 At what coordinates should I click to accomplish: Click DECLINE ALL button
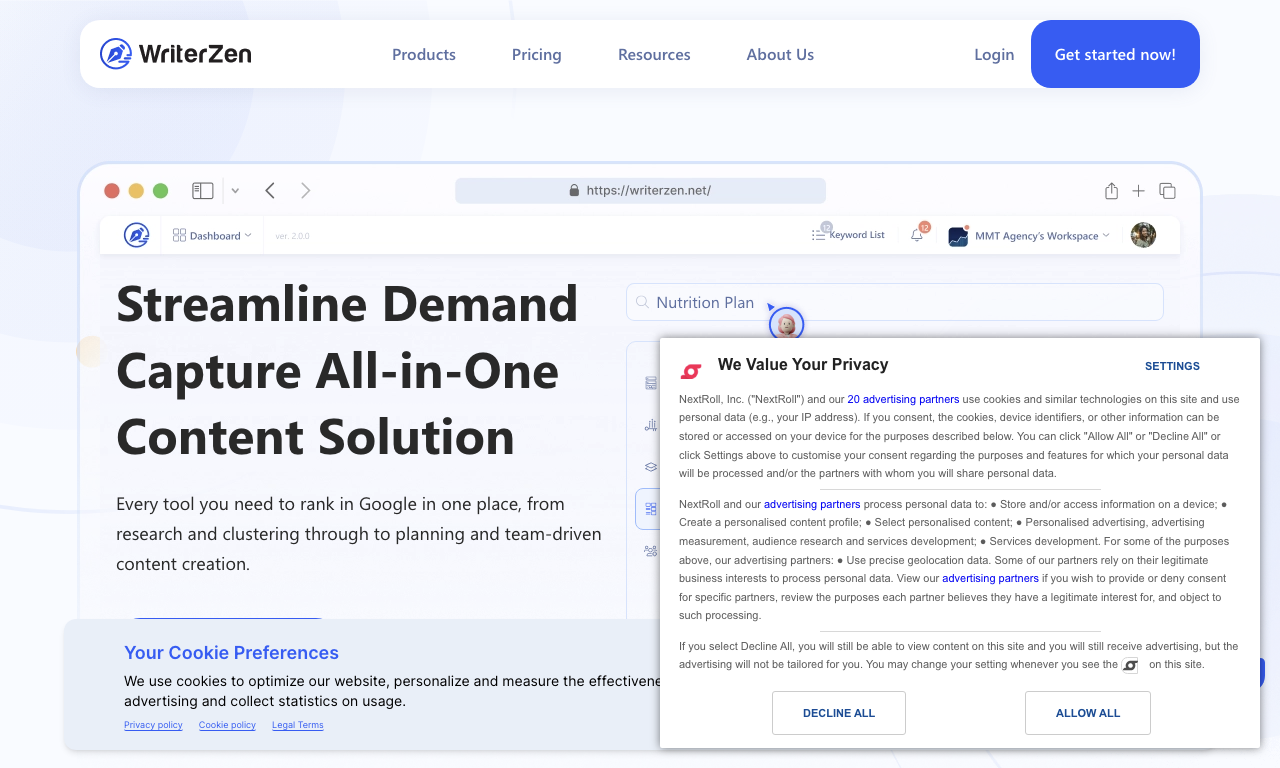tap(839, 713)
